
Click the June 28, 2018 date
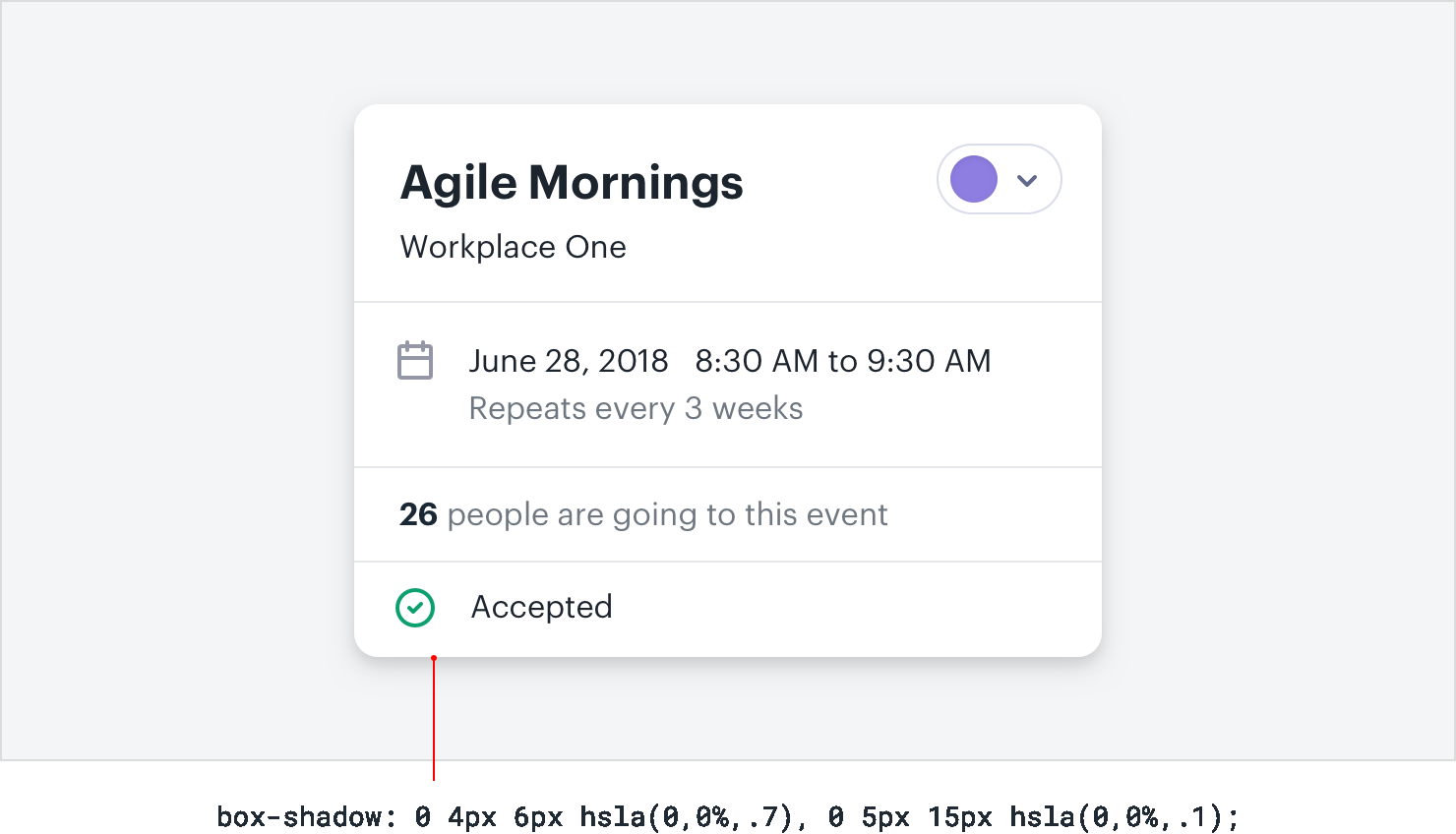pos(569,361)
